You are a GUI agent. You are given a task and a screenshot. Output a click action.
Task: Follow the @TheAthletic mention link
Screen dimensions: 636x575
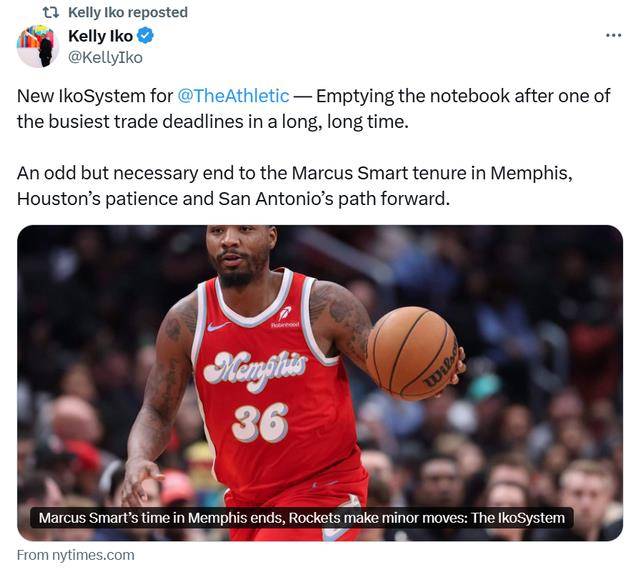click(x=233, y=96)
